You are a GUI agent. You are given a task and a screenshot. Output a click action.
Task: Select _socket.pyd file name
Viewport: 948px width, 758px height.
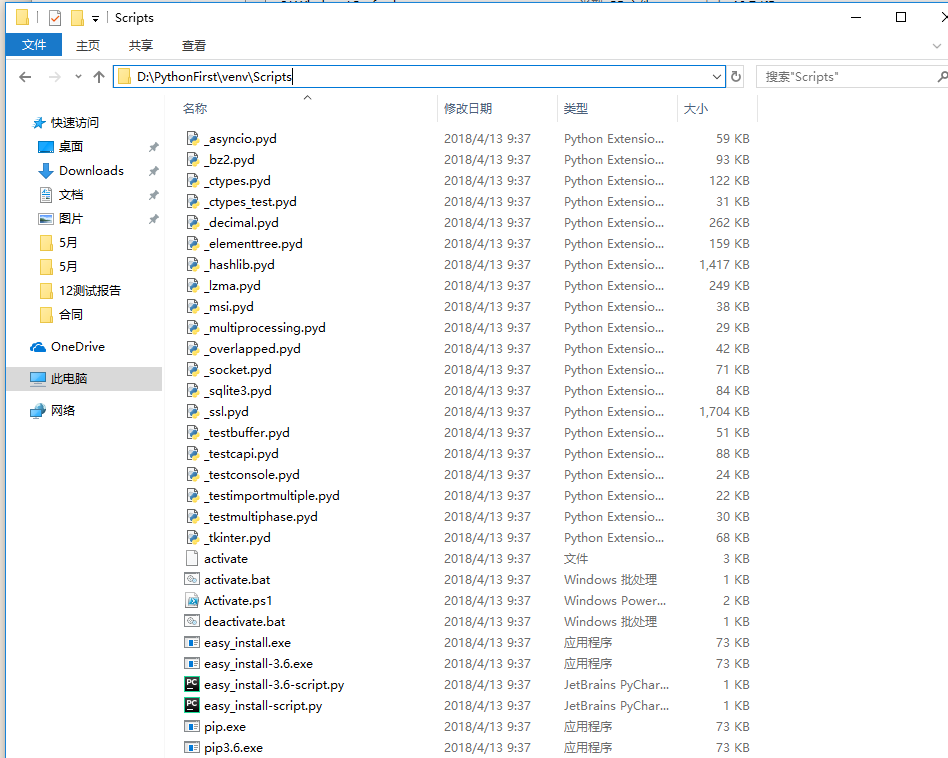(x=238, y=369)
